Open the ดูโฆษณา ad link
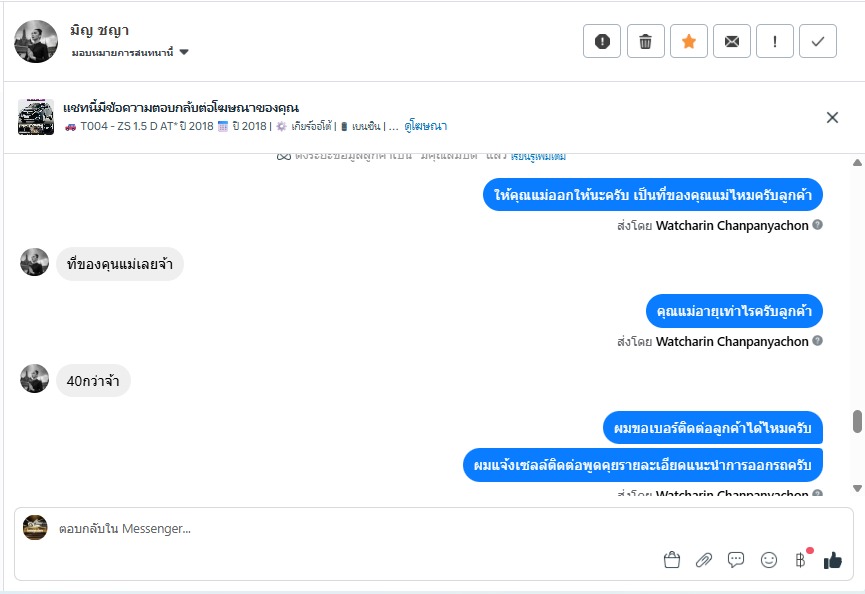 426,126
